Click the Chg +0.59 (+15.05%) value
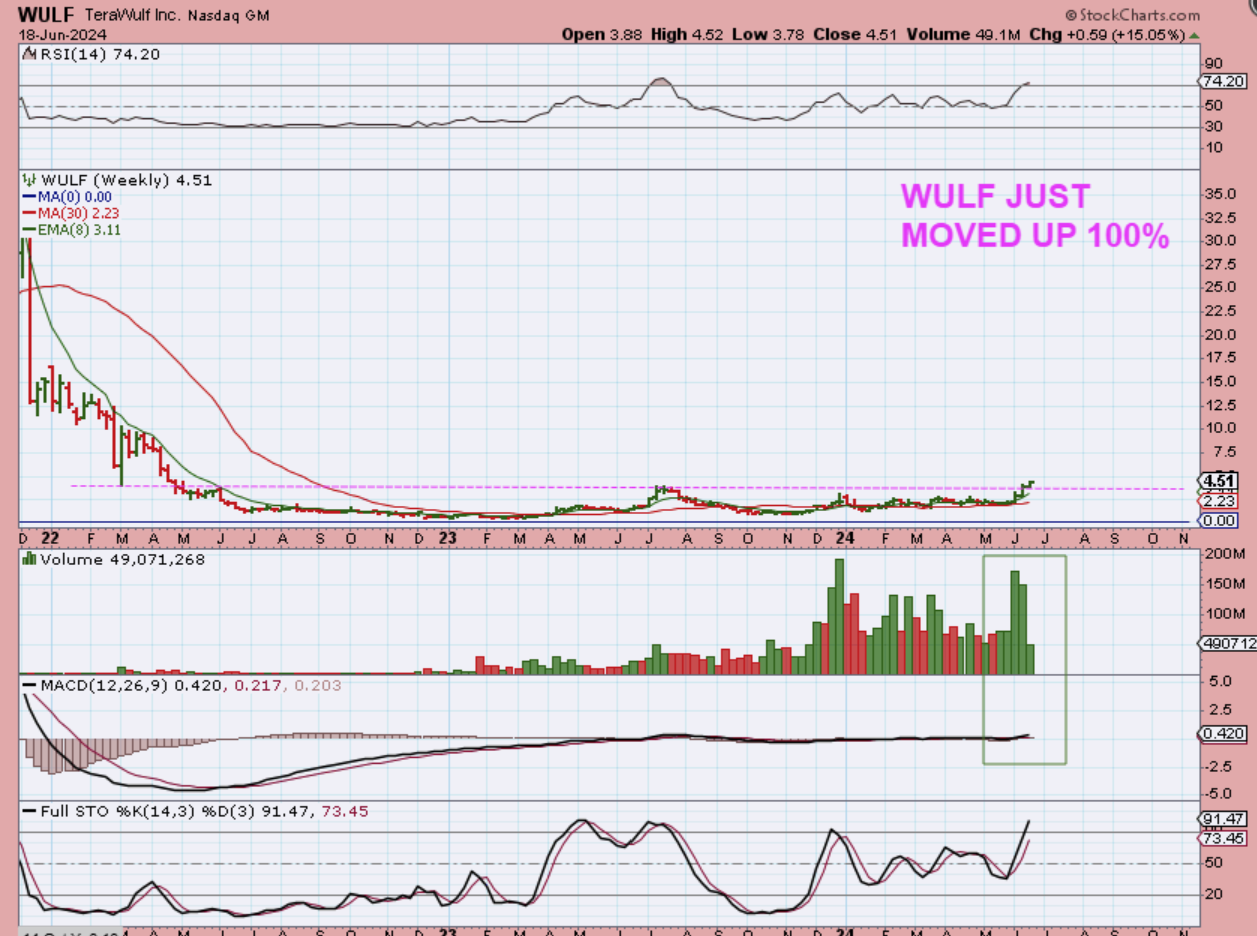This screenshot has width=1257, height=936. click(x=1114, y=34)
